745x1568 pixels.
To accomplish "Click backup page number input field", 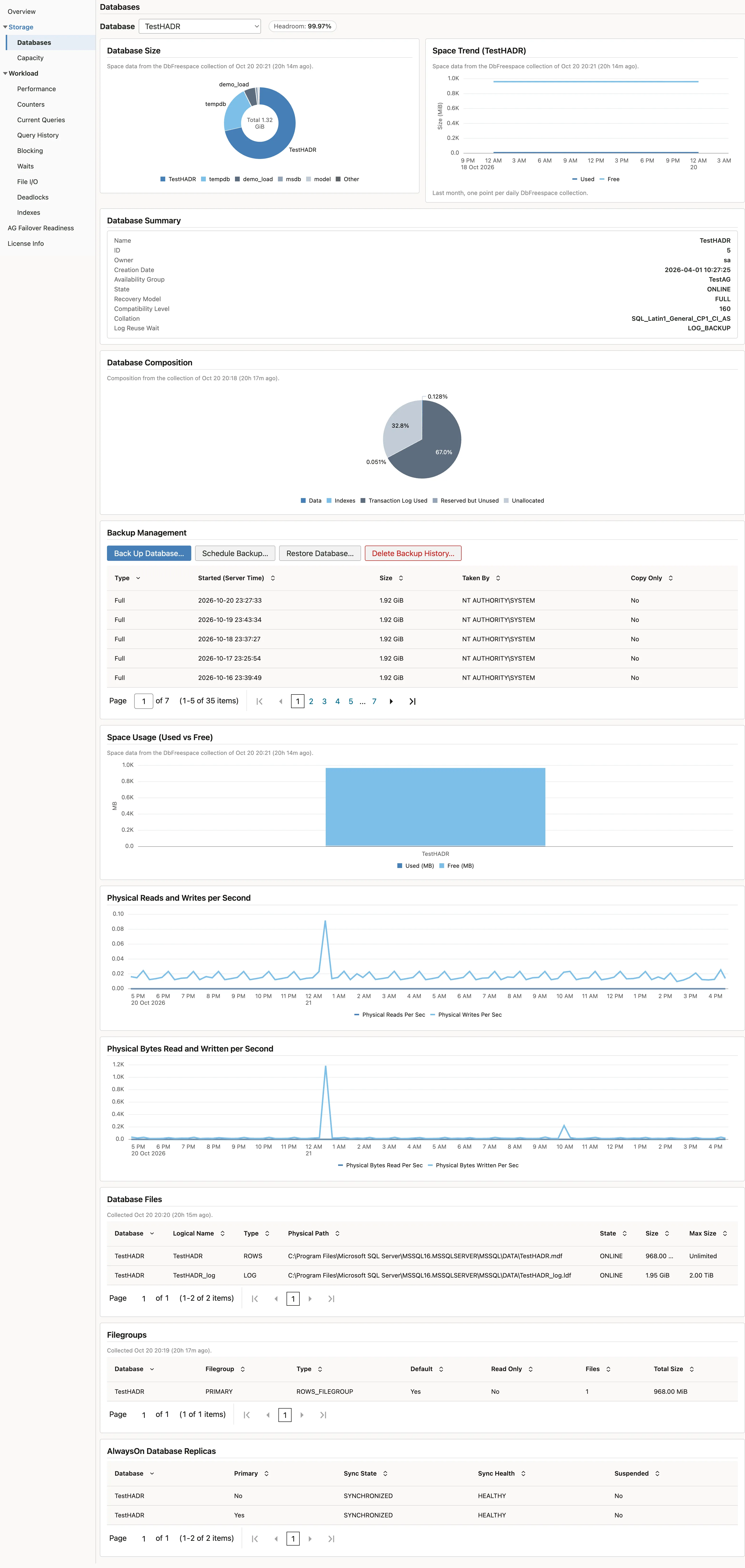I will point(144,701).
